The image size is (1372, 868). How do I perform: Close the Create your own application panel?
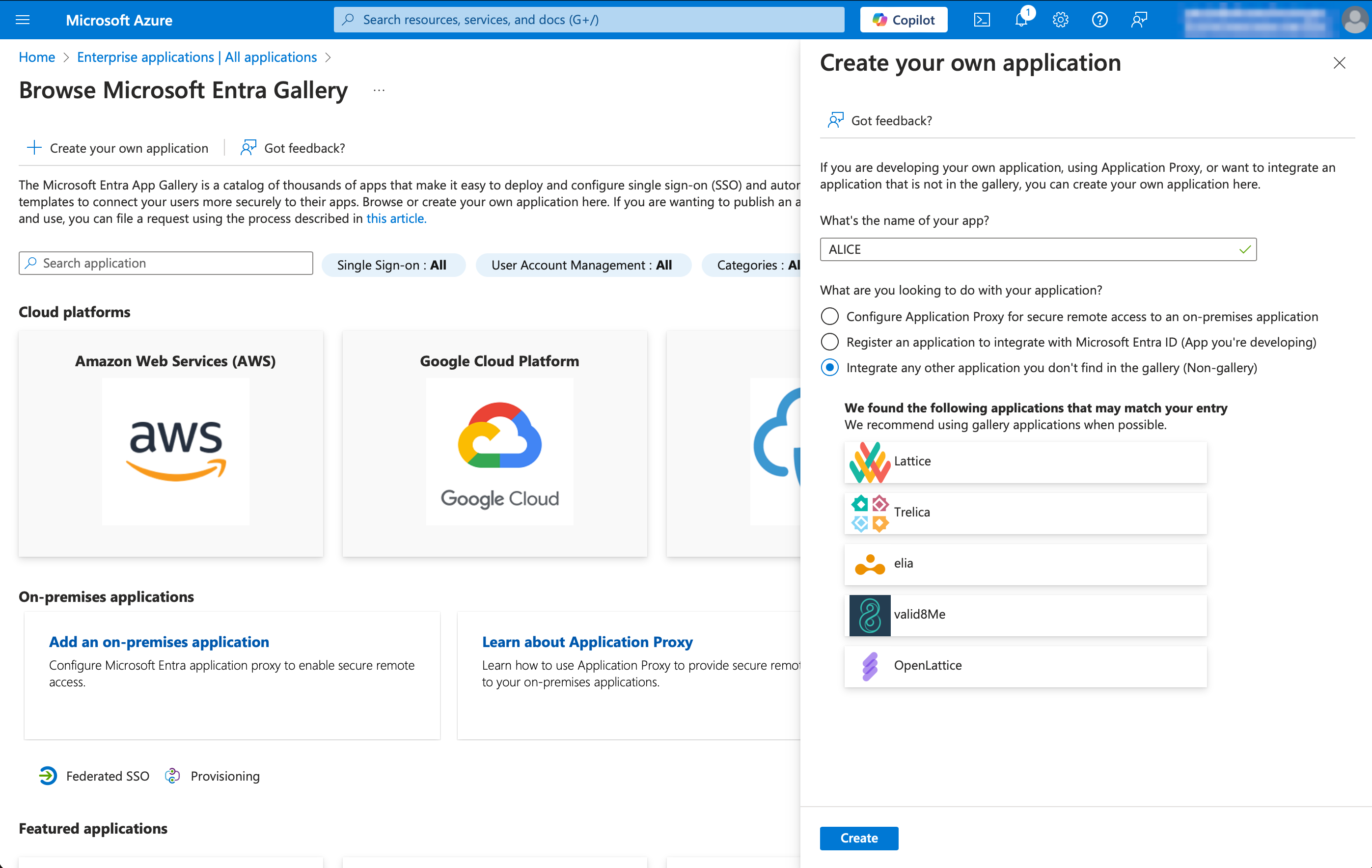pyautogui.click(x=1339, y=63)
